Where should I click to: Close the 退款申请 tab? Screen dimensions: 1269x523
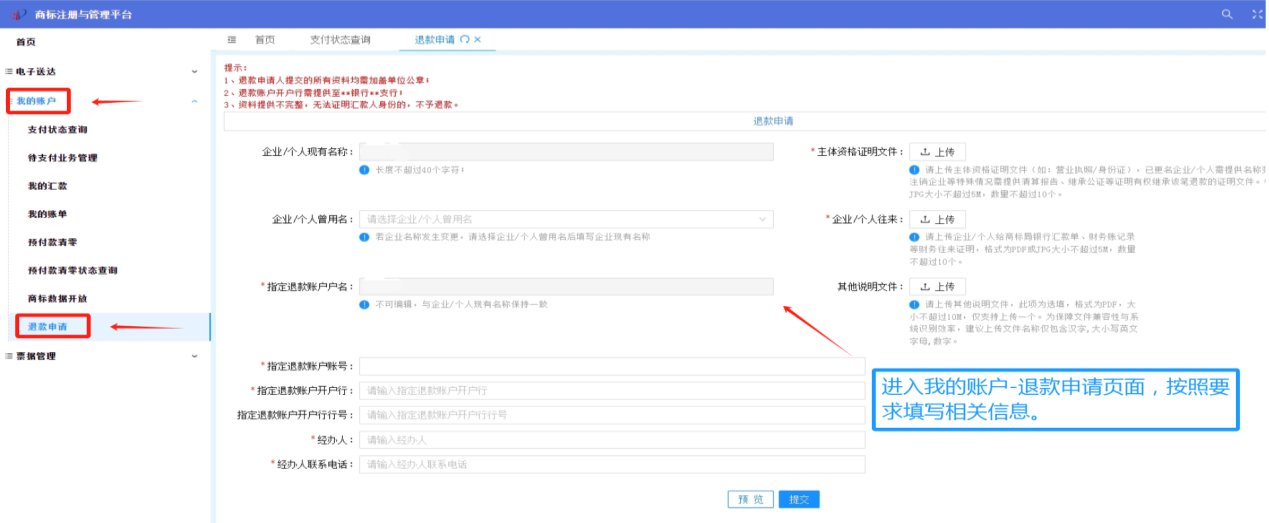478,40
